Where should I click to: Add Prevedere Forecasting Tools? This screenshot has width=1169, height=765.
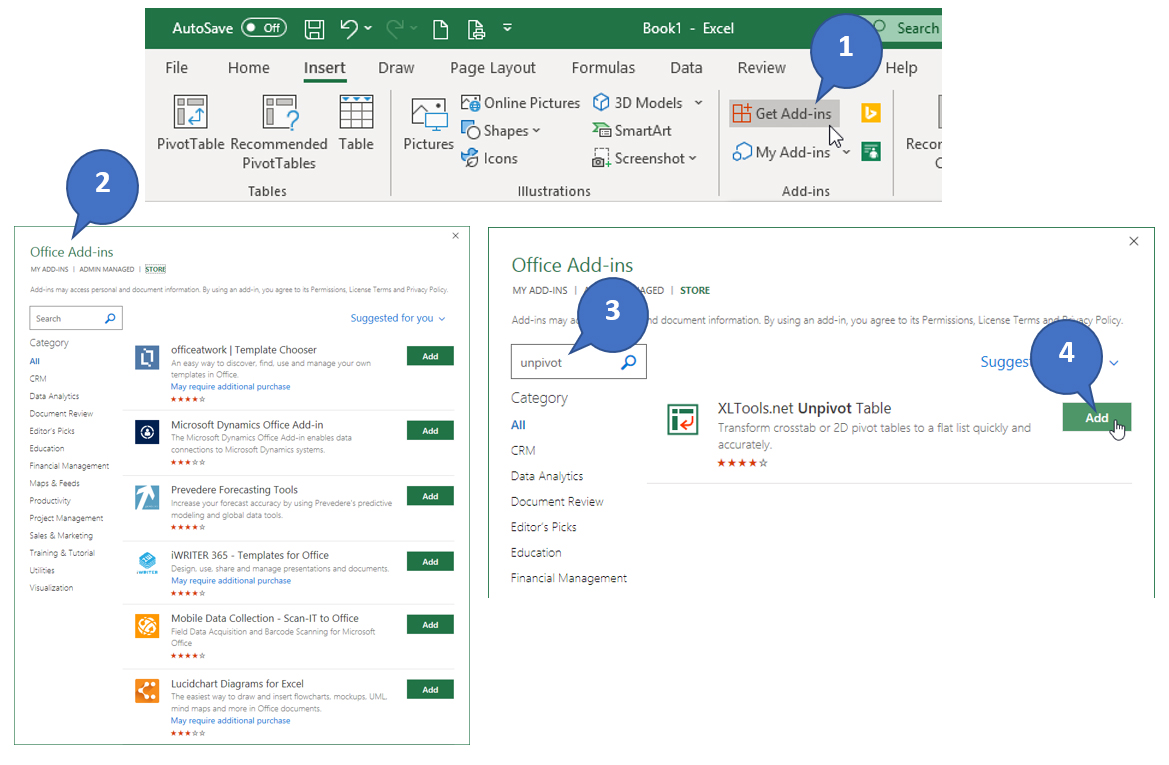point(430,497)
